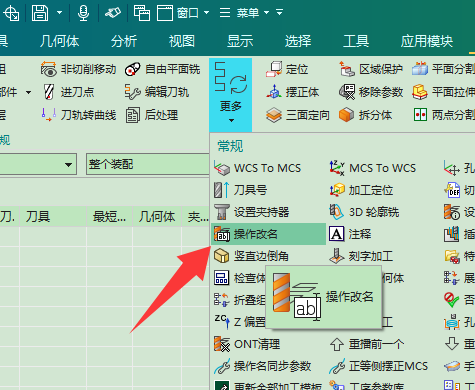475x390 pixels.
Task: Switch to the 工具 ribbon tab
Action: [356, 41]
